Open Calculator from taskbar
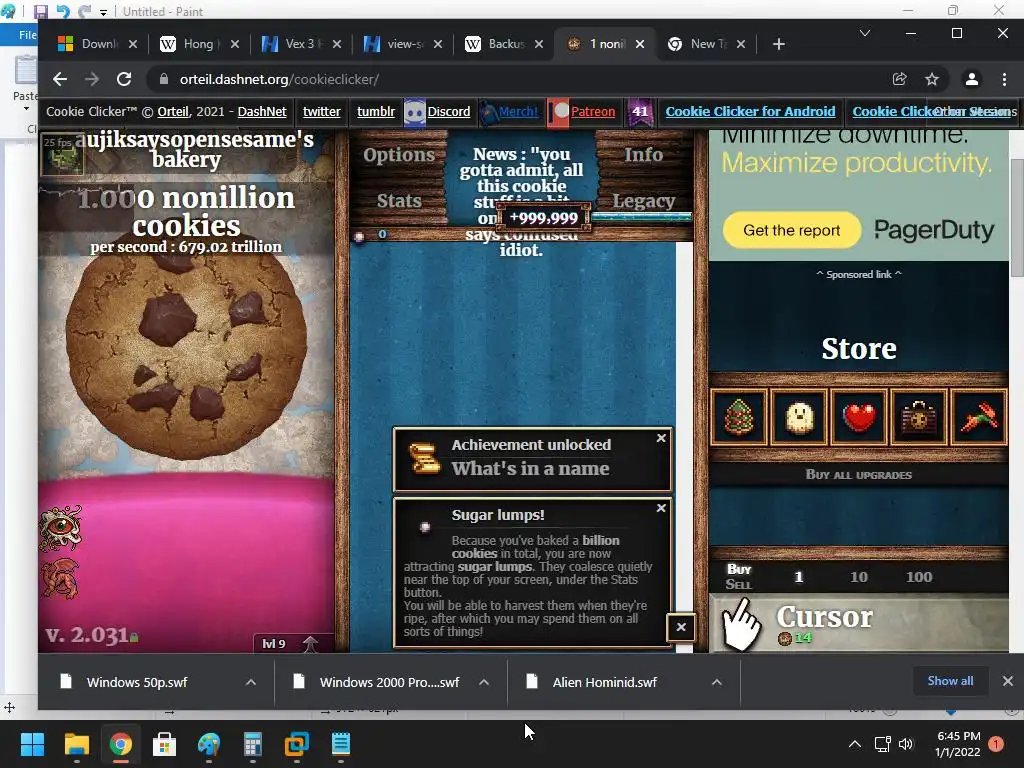Viewport: 1024px width, 768px height. pyautogui.click(x=253, y=744)
